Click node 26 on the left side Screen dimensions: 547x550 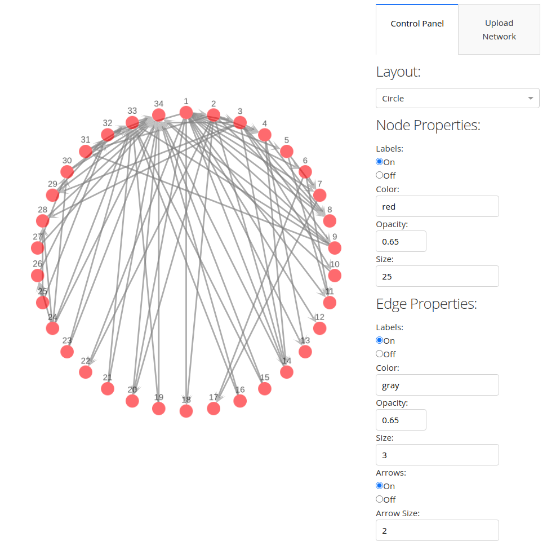pos(38,275)
